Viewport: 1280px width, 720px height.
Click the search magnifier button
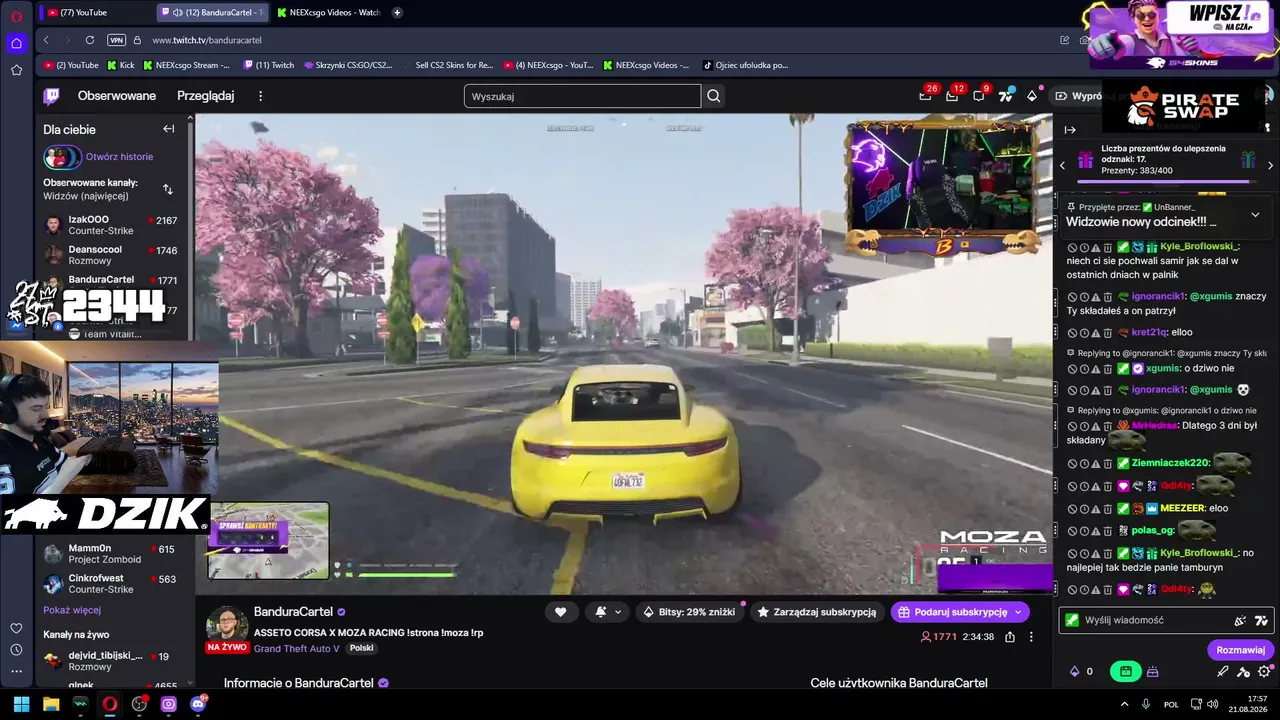click(714, 96)
